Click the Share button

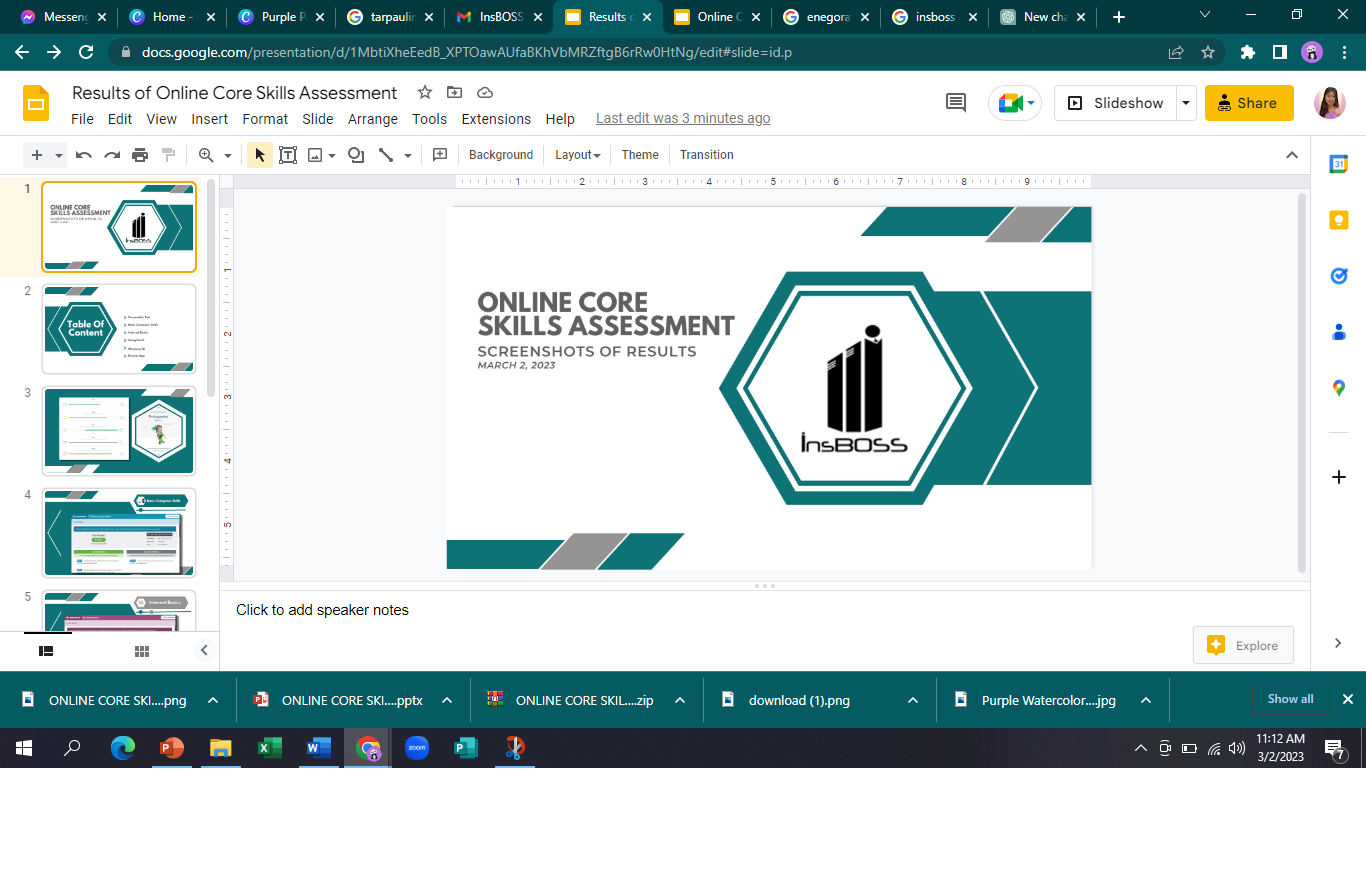tap(1248, 103)
